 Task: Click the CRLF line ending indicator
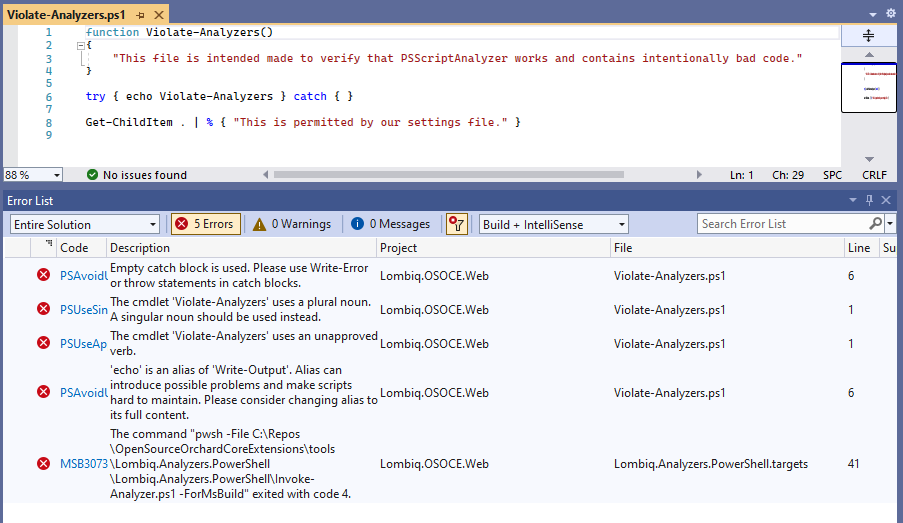coord(874,175)
